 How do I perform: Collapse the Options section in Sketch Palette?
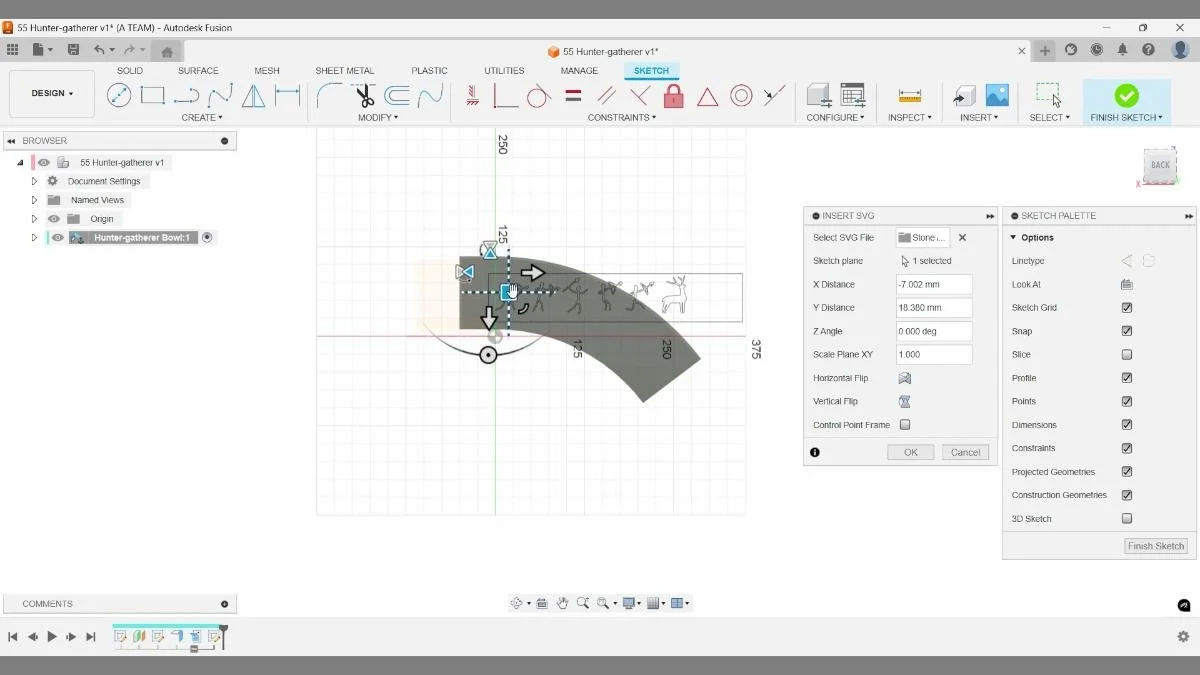coord(1014,237)
